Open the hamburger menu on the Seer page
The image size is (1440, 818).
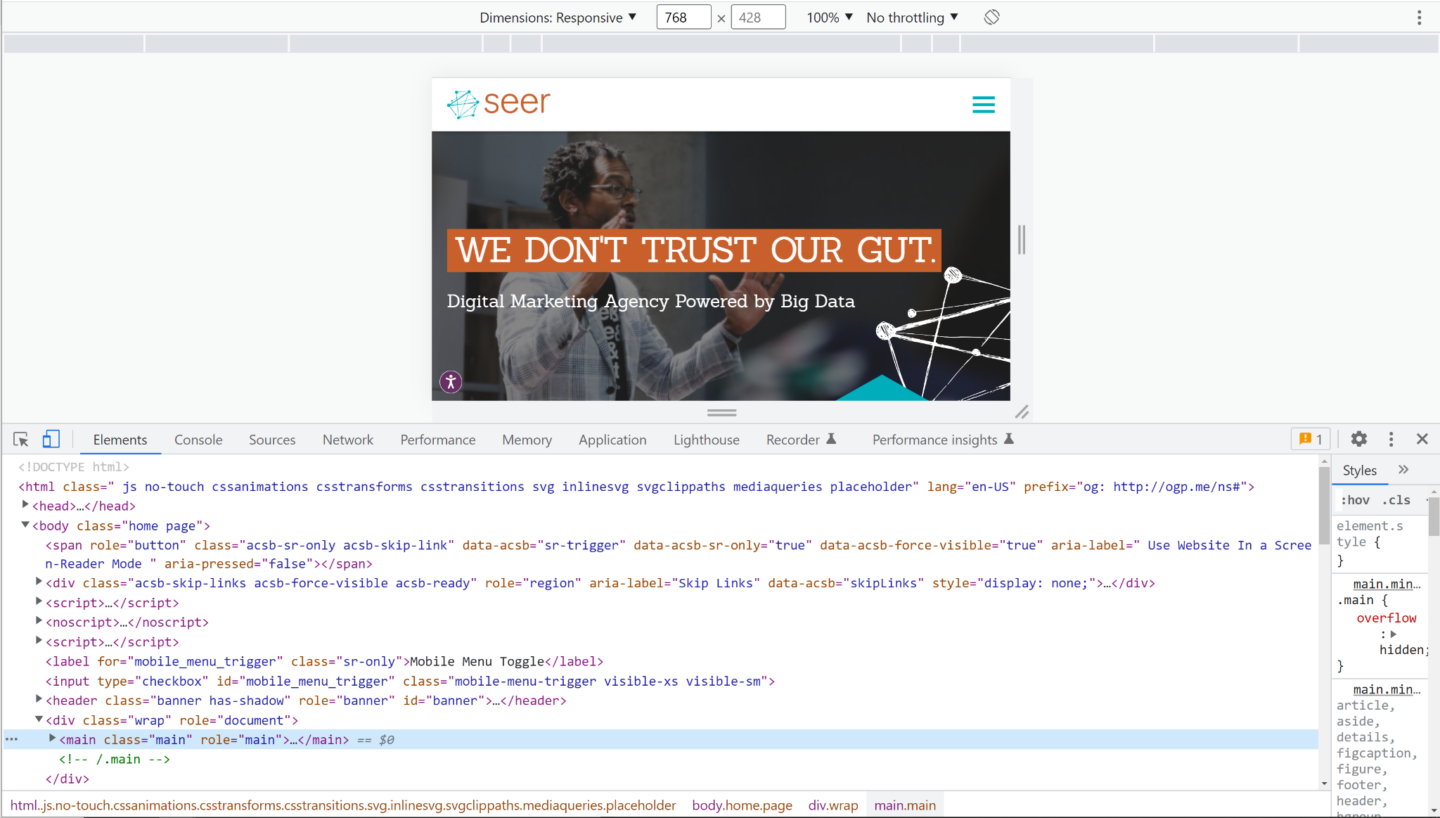coord(983,105)
